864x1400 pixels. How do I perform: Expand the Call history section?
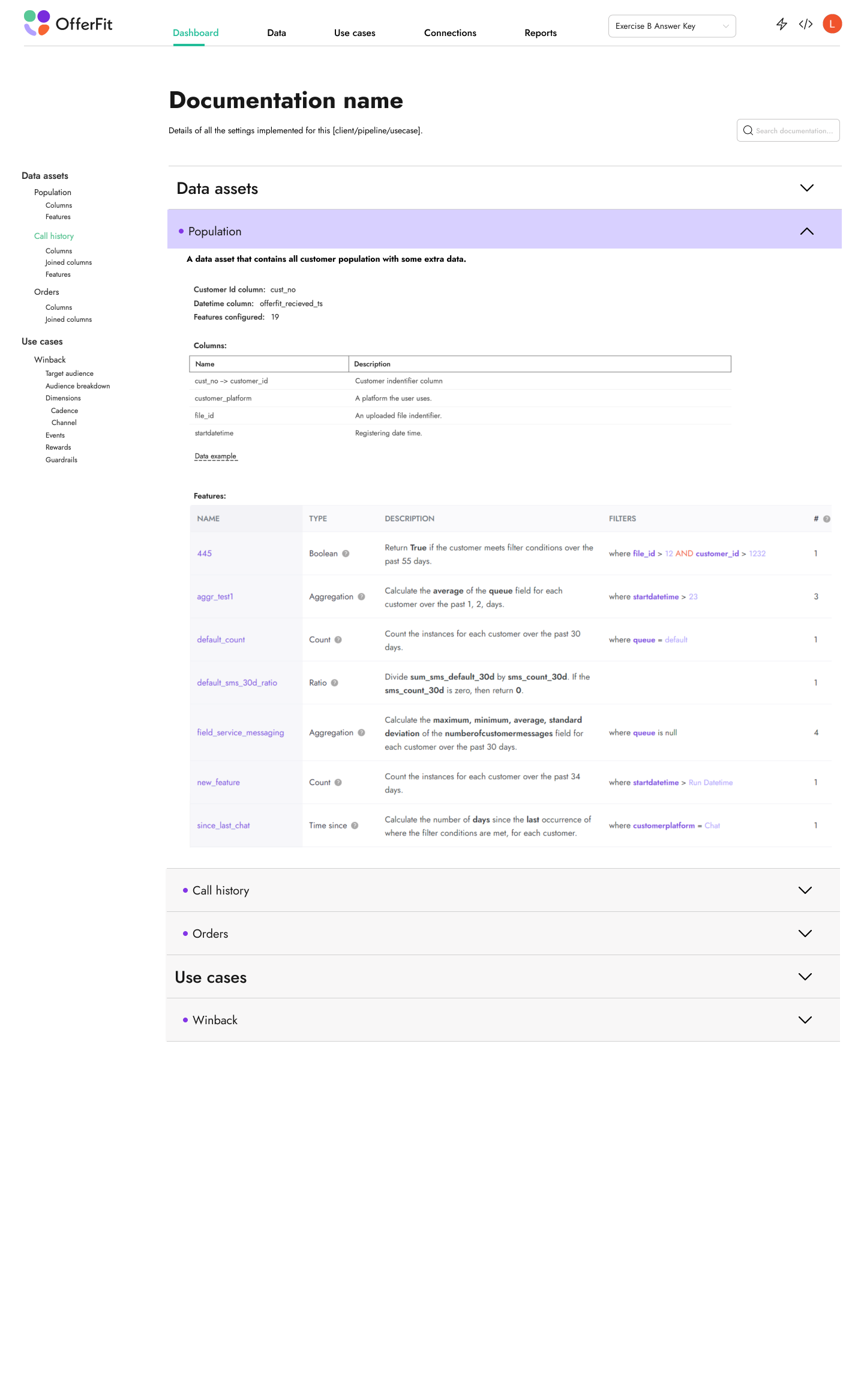click(x=805, y=890)
